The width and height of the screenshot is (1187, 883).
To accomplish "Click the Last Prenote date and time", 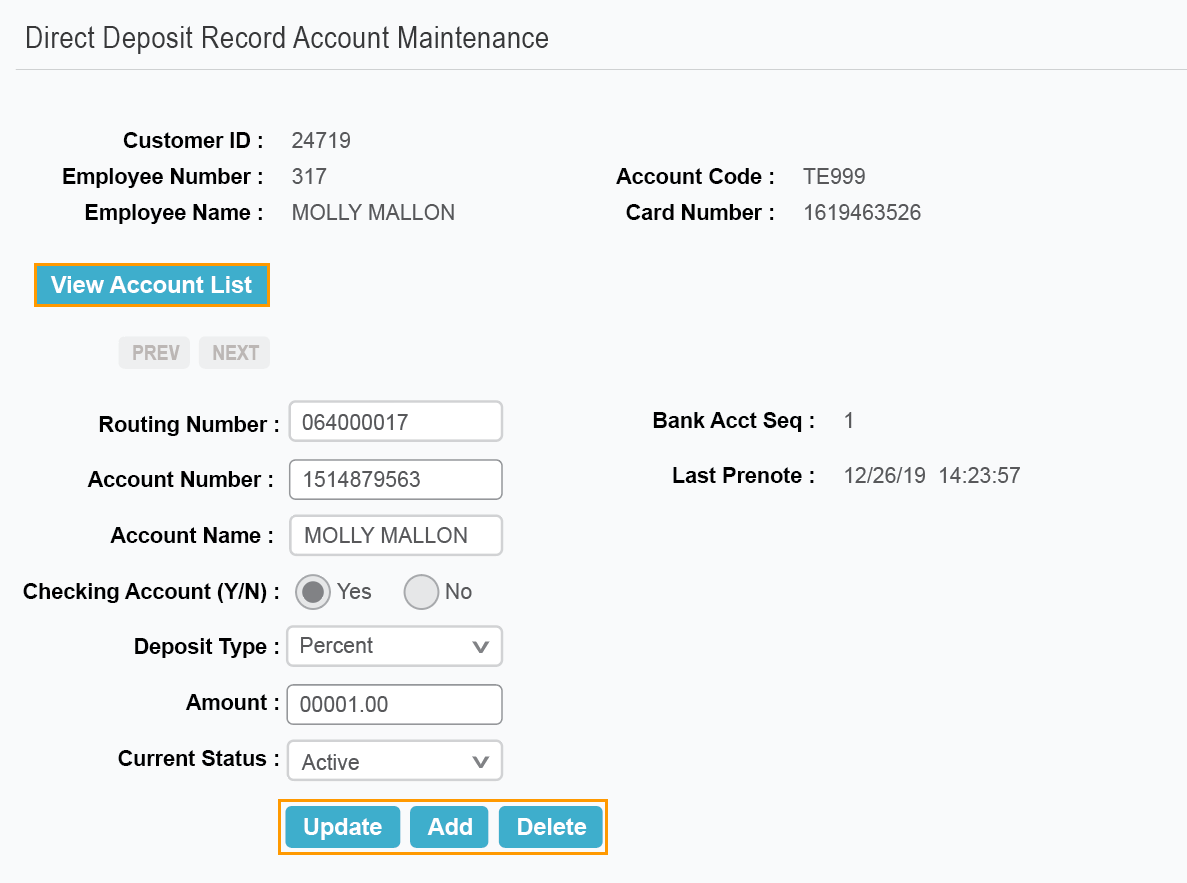I will coord(931,476).
